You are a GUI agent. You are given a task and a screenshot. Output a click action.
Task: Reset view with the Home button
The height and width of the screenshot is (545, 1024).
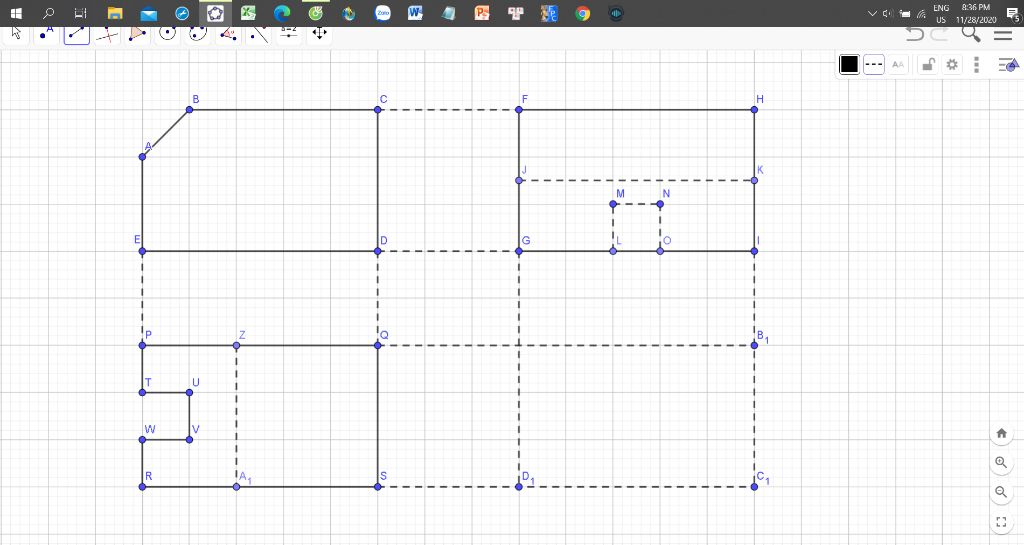pos(1001,433)
